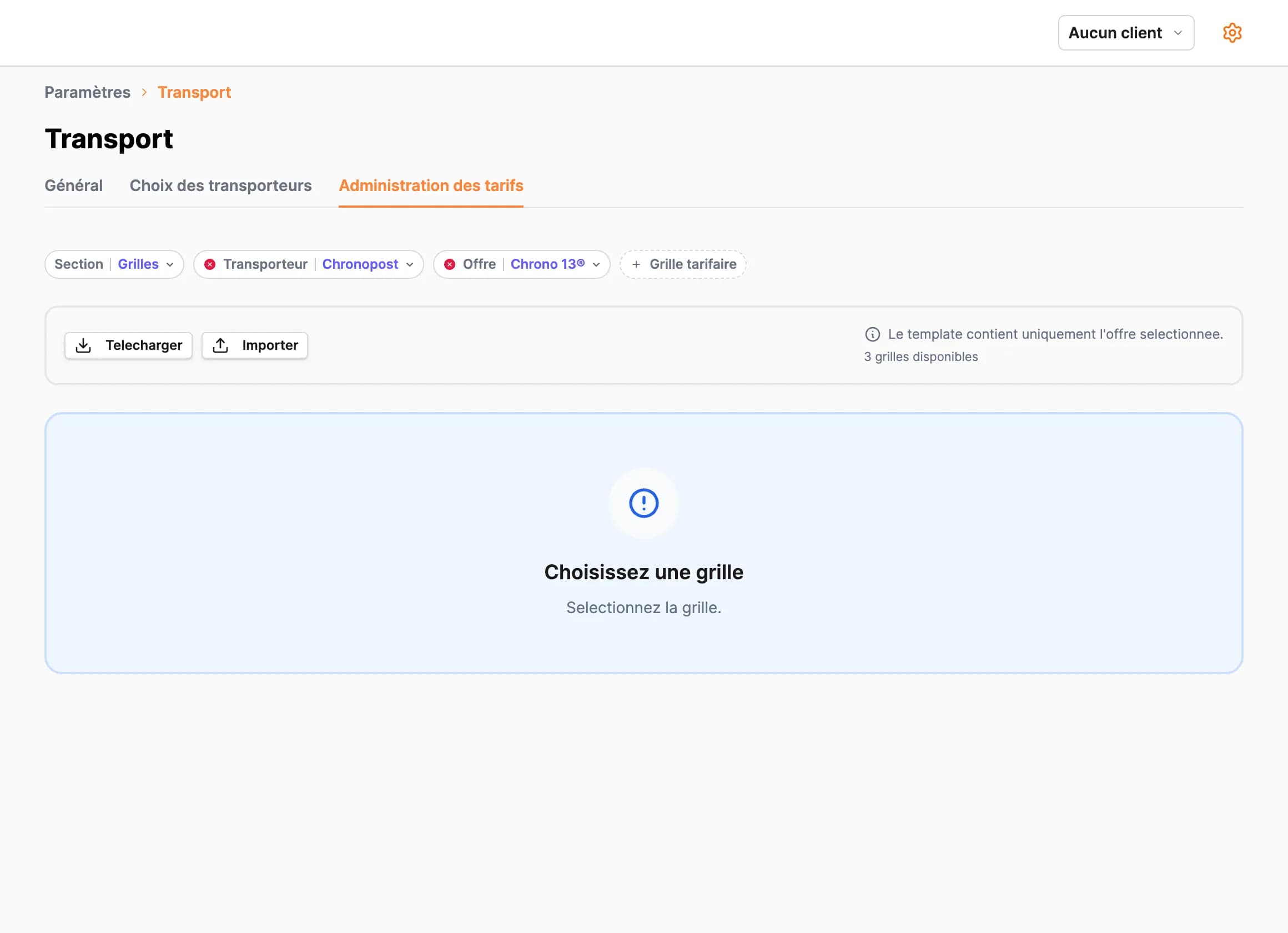Remove the Chronopost transporteur filter
This screenshot has width=1288, height=933.
210,264
